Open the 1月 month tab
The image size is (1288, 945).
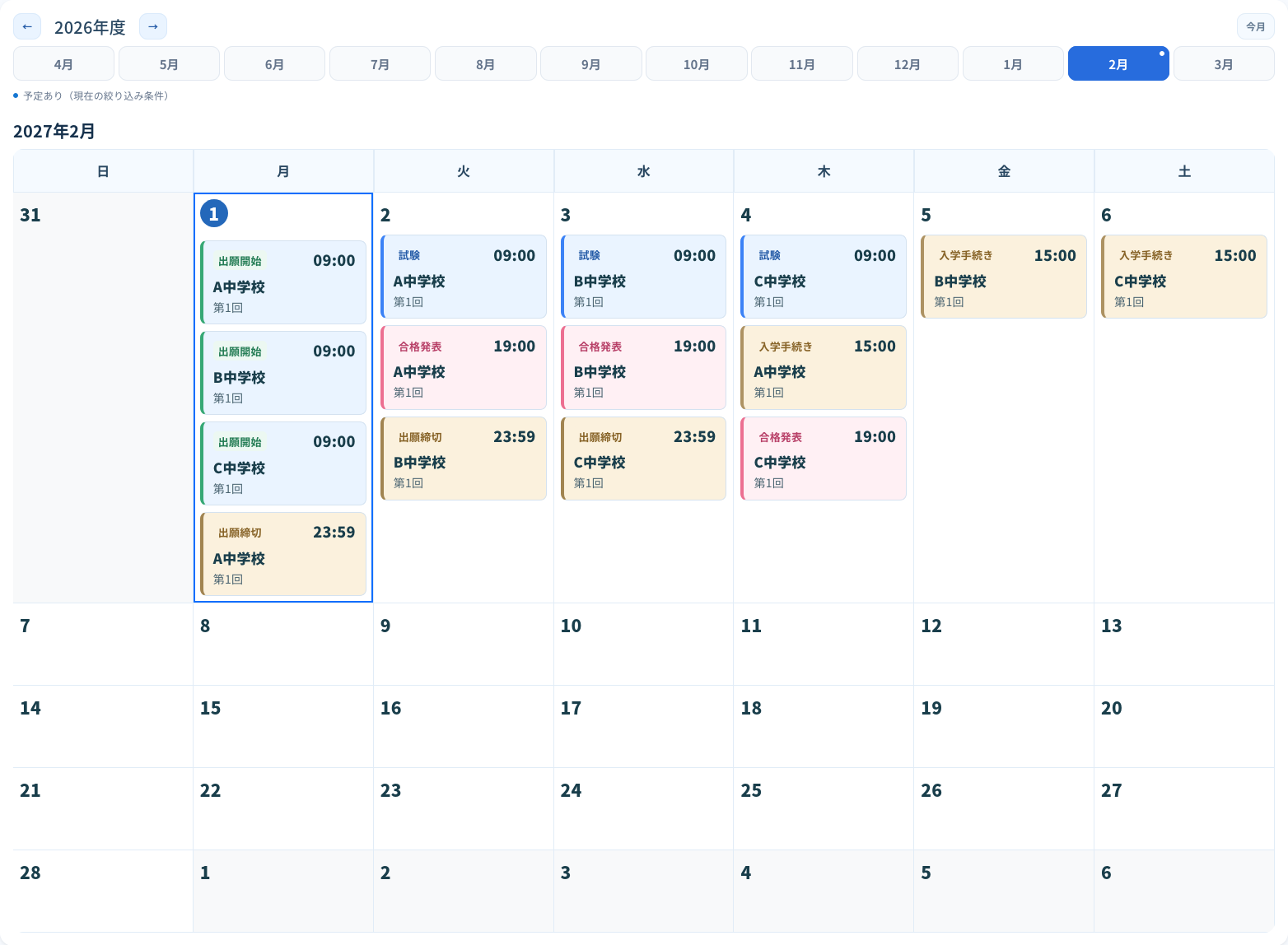point(1013,63)
